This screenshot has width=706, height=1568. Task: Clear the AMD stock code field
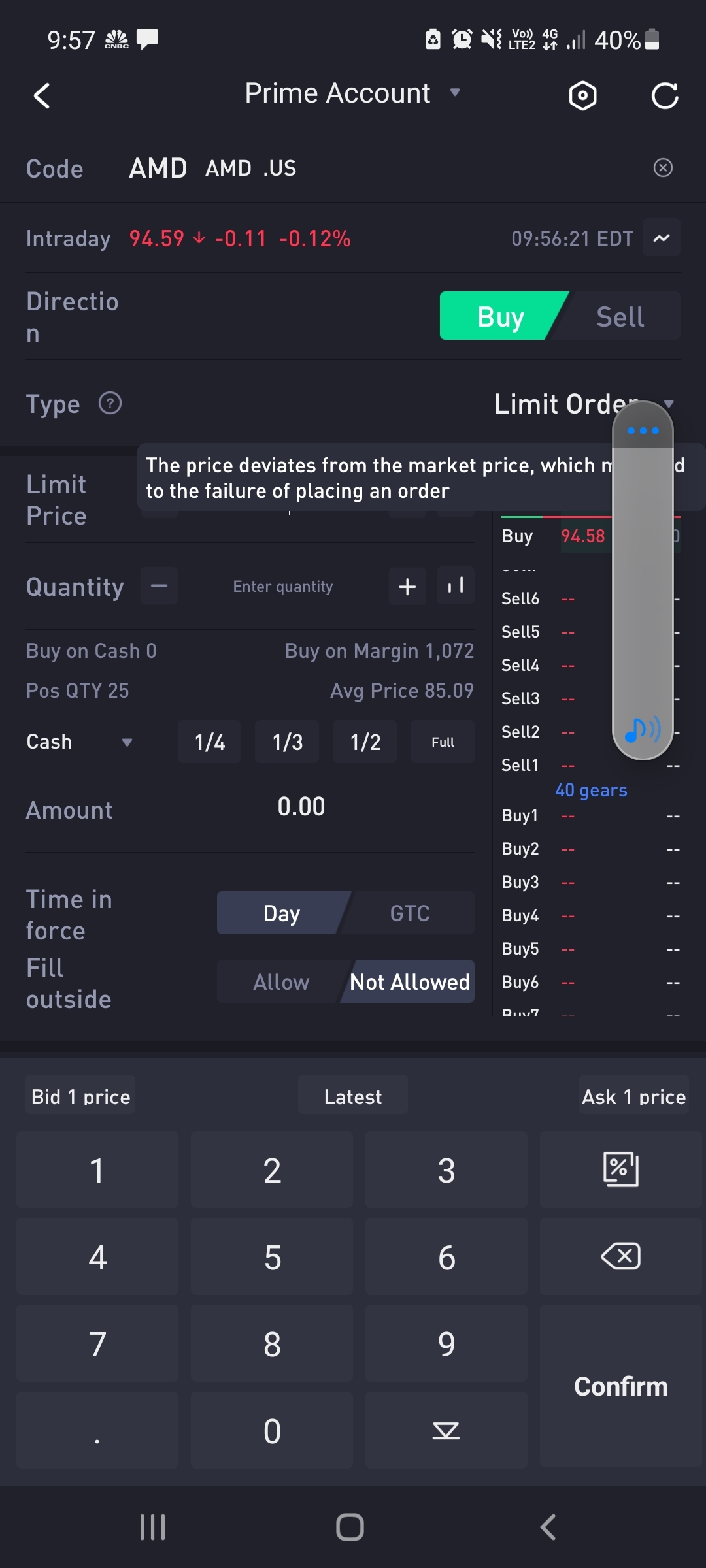(x=663, y=168)
